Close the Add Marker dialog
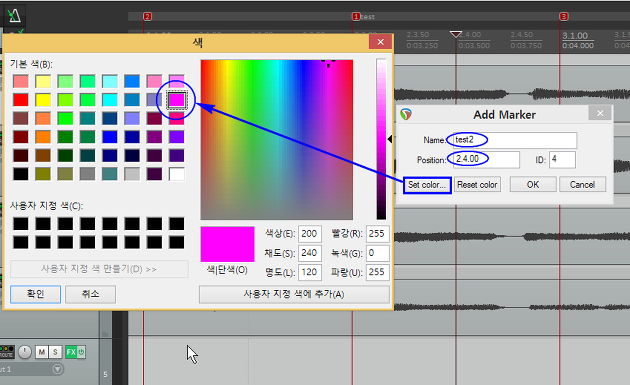The image size is (630, 385). [x=600, y=113]
